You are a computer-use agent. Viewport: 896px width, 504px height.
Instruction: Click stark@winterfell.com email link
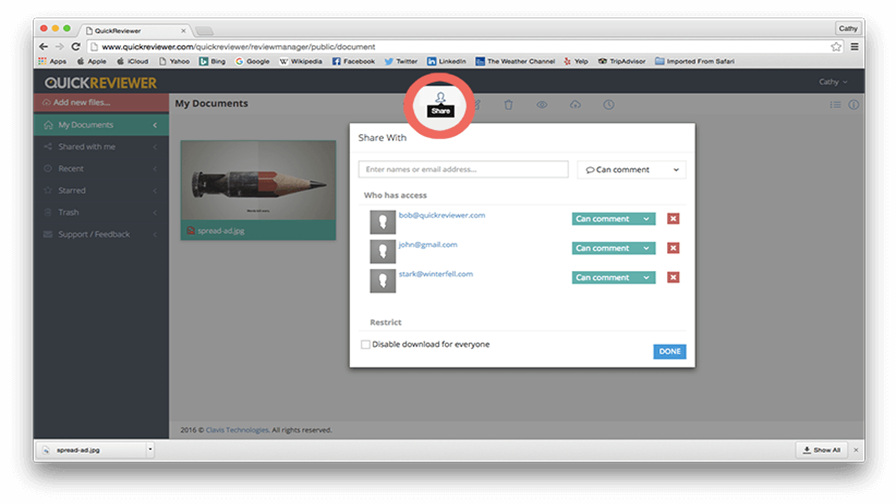(435, 274)
